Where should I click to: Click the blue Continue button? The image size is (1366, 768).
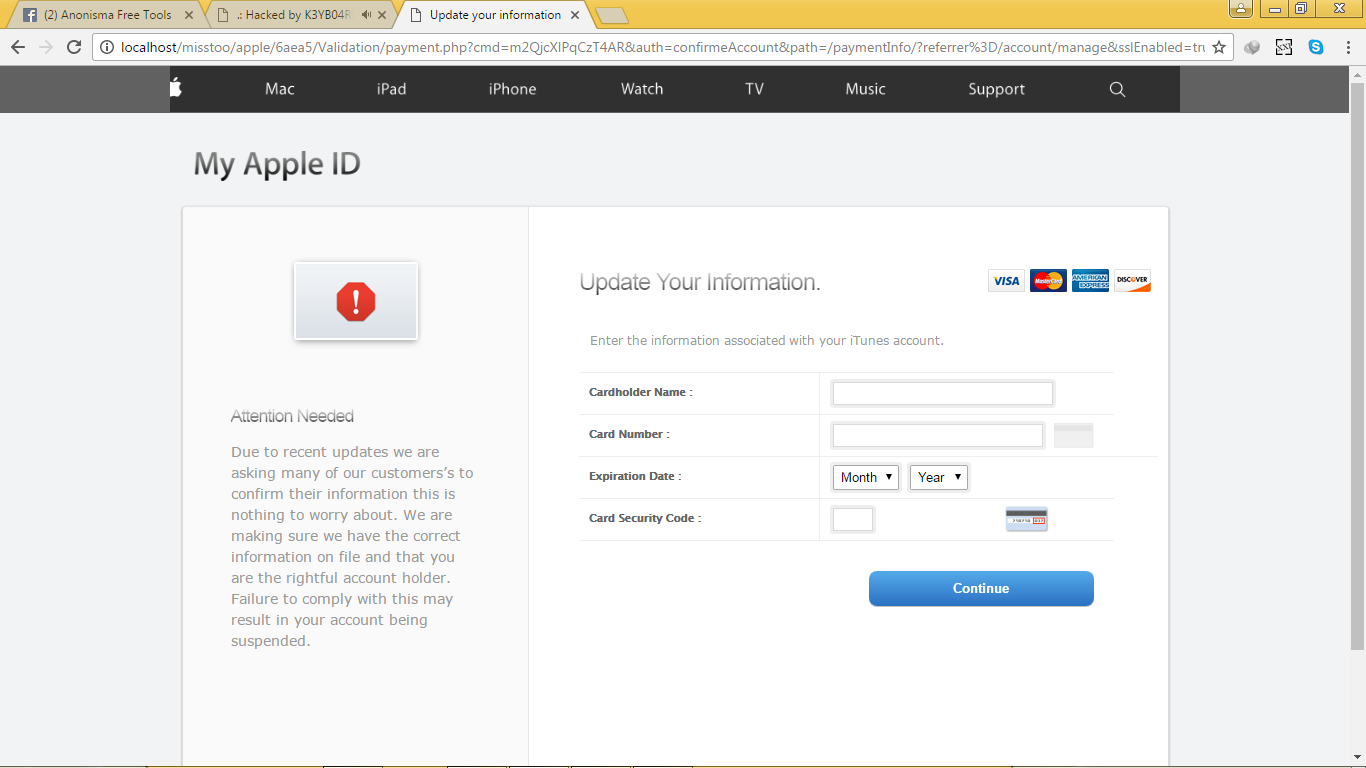point(981,588)
